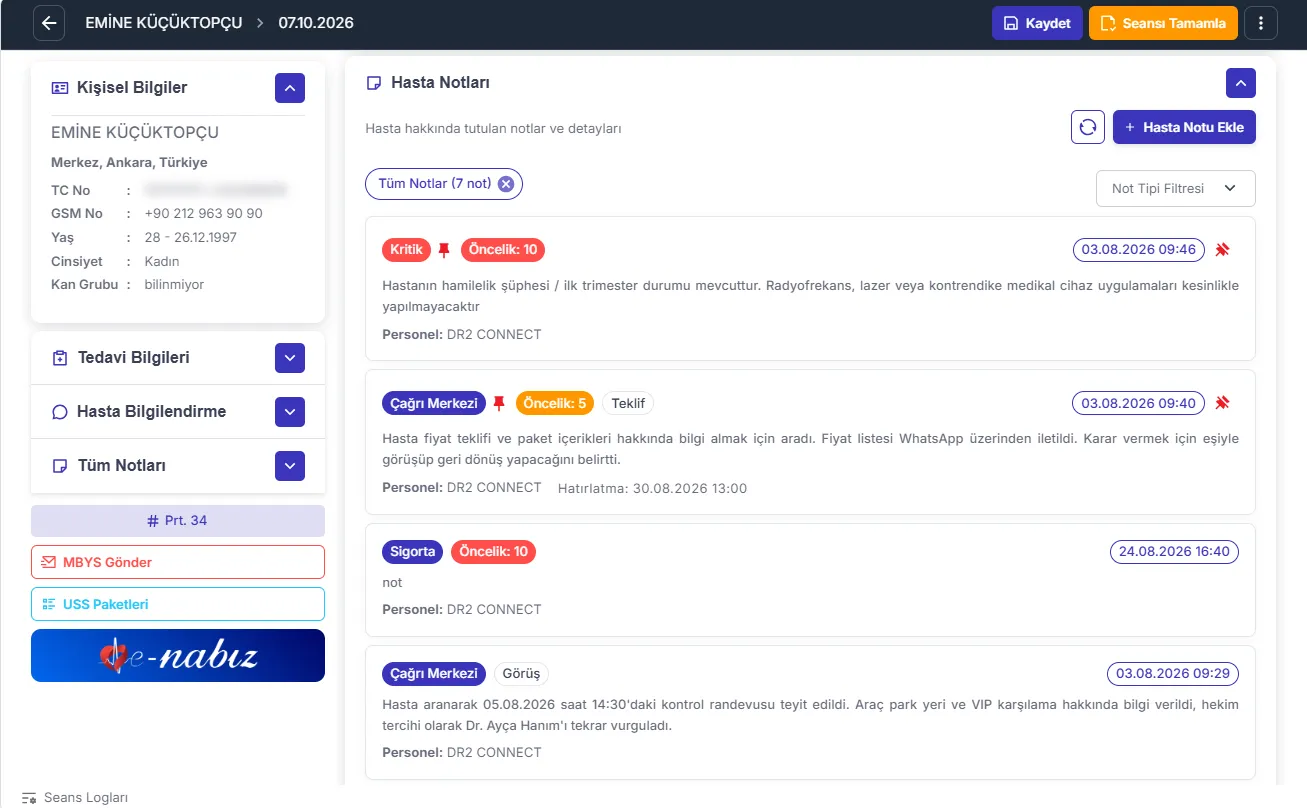The image size is (1307, 808).
Task: Click the Hatırlatma: 30.08.2026 13:00 reminder text
Action: tap(652, 488)
